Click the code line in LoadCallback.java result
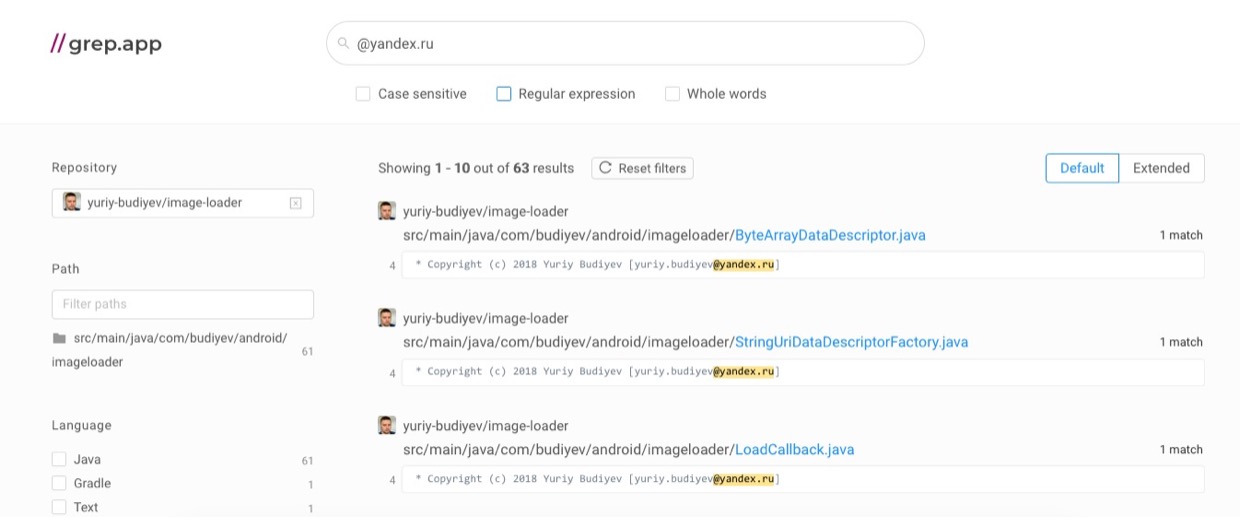The height and width of the screenshot is (517, 1240). [803, 479]
